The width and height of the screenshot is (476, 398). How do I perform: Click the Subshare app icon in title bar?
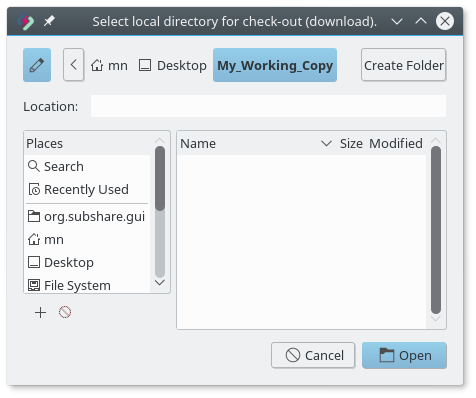[x=26, y=21]
